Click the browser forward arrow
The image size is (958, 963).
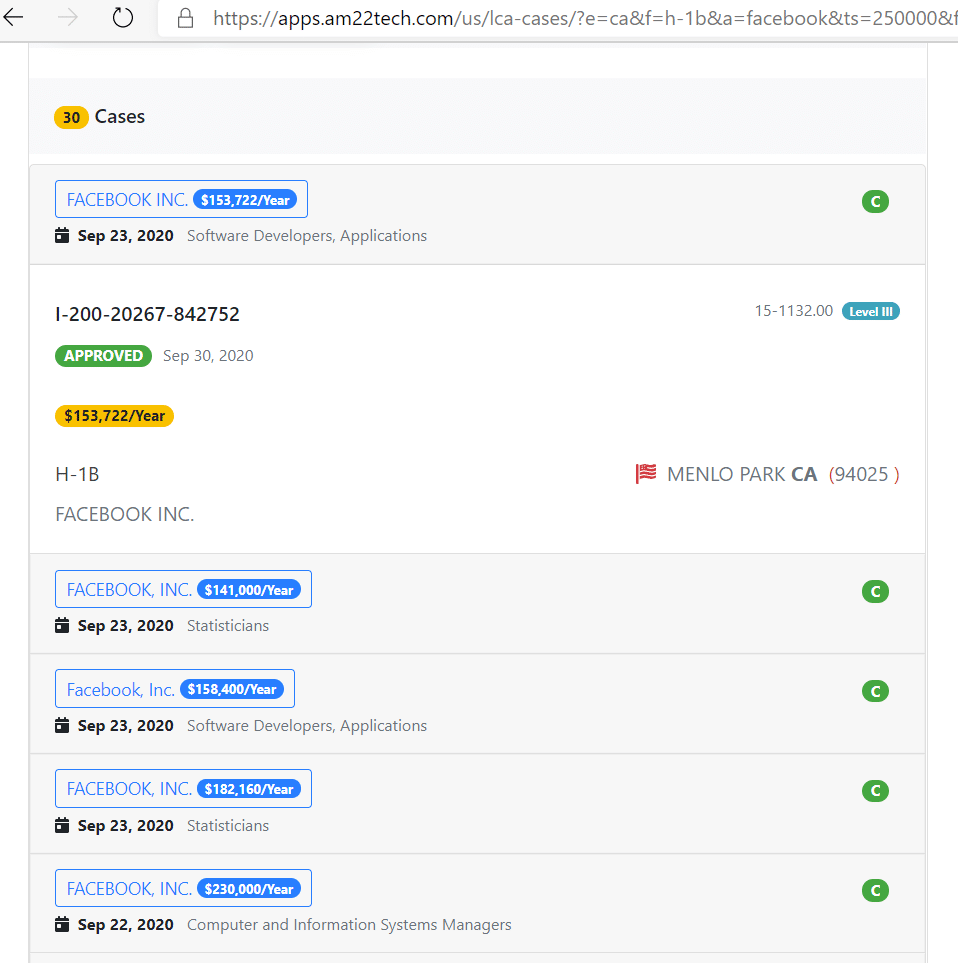(68, 18)
